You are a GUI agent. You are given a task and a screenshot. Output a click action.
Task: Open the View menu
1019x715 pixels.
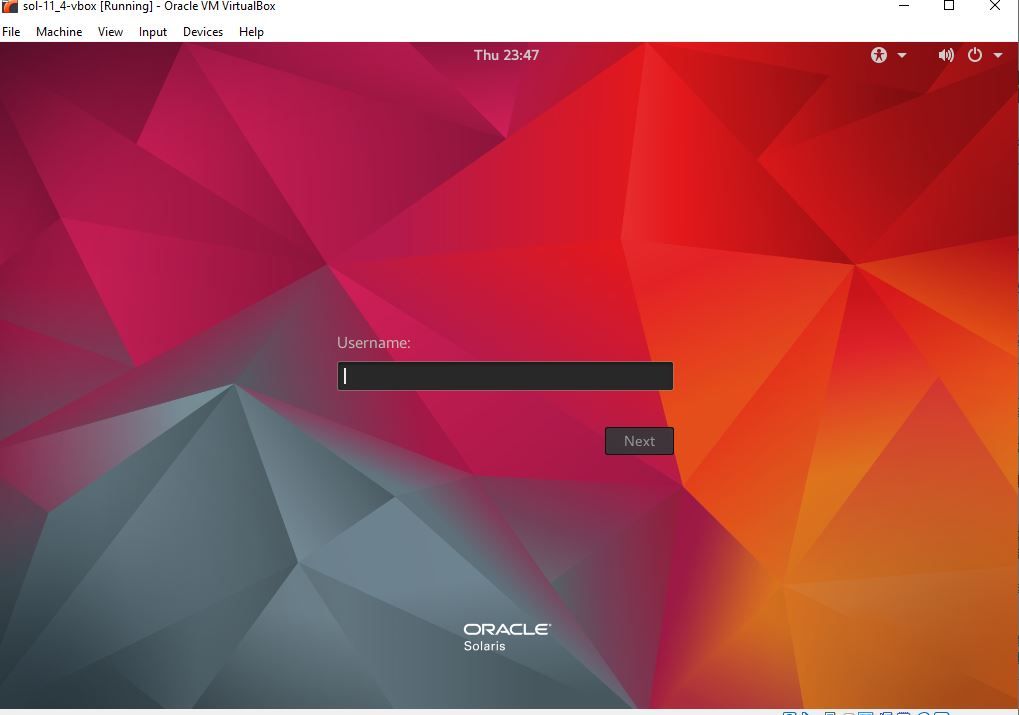click(x=110, y=32)
